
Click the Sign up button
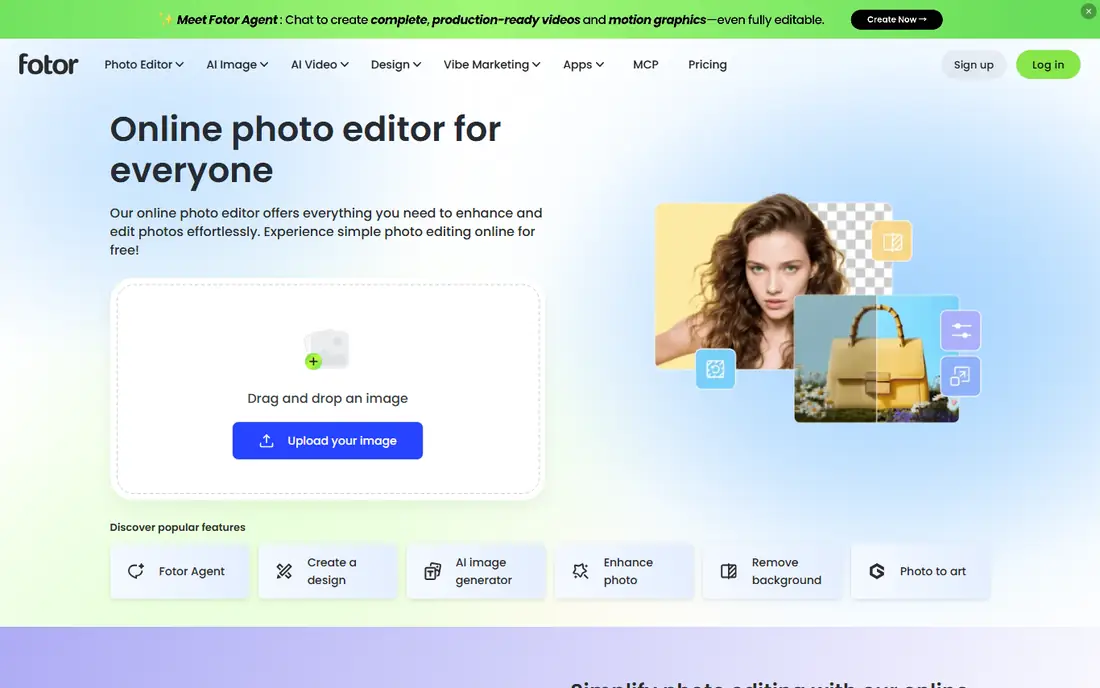pyautogui.click(x=974, y=65)
